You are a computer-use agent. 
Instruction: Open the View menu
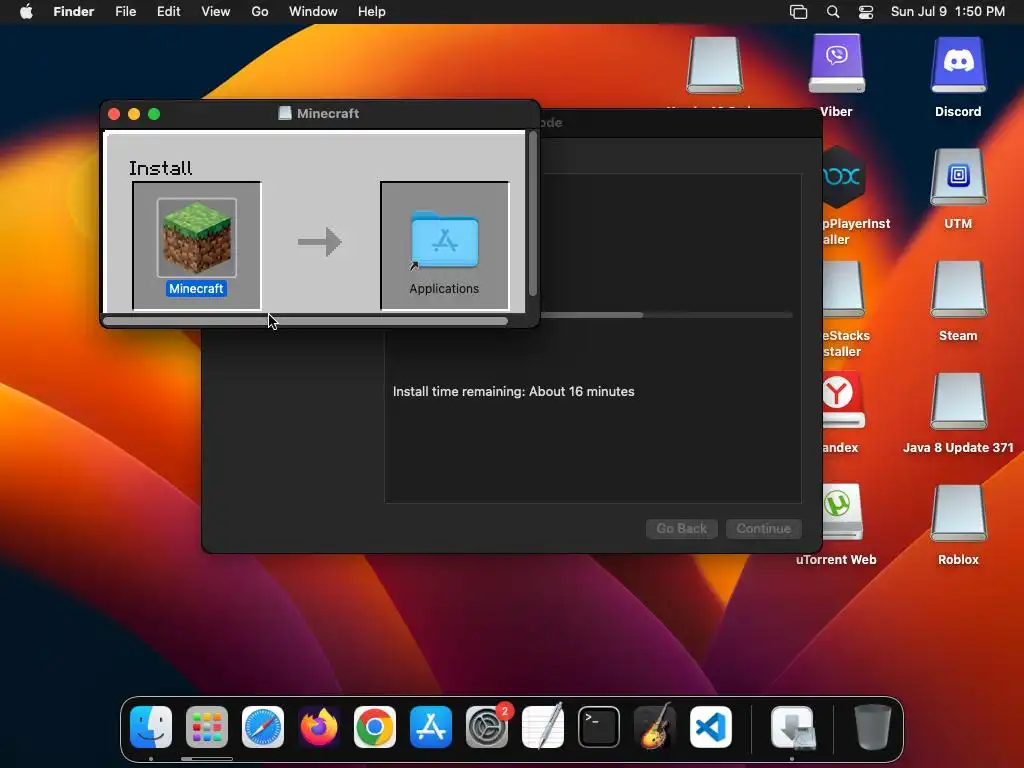coord(216,12)
